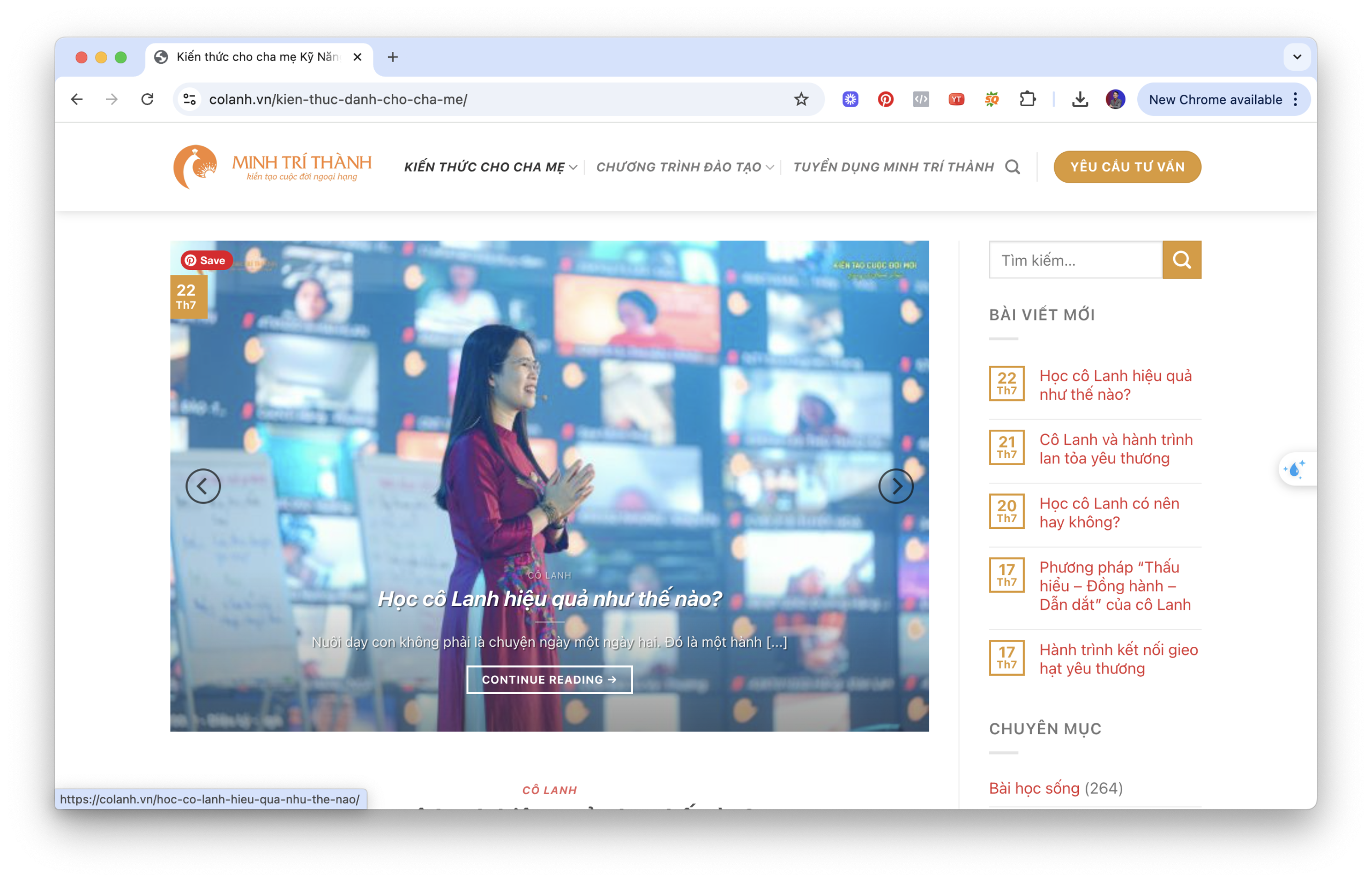Image resolution: width=1372 pixels, height=882 pixels.
Task: Click the address bar URL
Action: 338,99
